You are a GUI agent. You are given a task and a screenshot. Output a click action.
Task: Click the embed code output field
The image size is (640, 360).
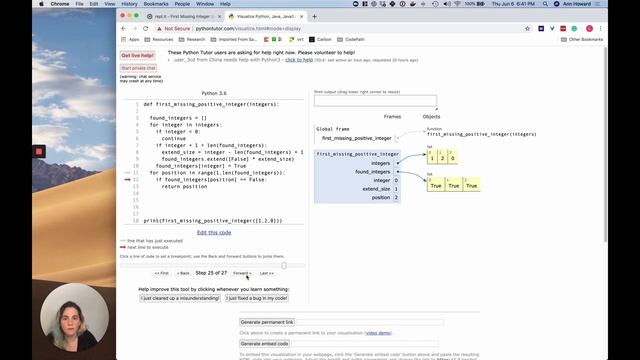click(365, 344)
